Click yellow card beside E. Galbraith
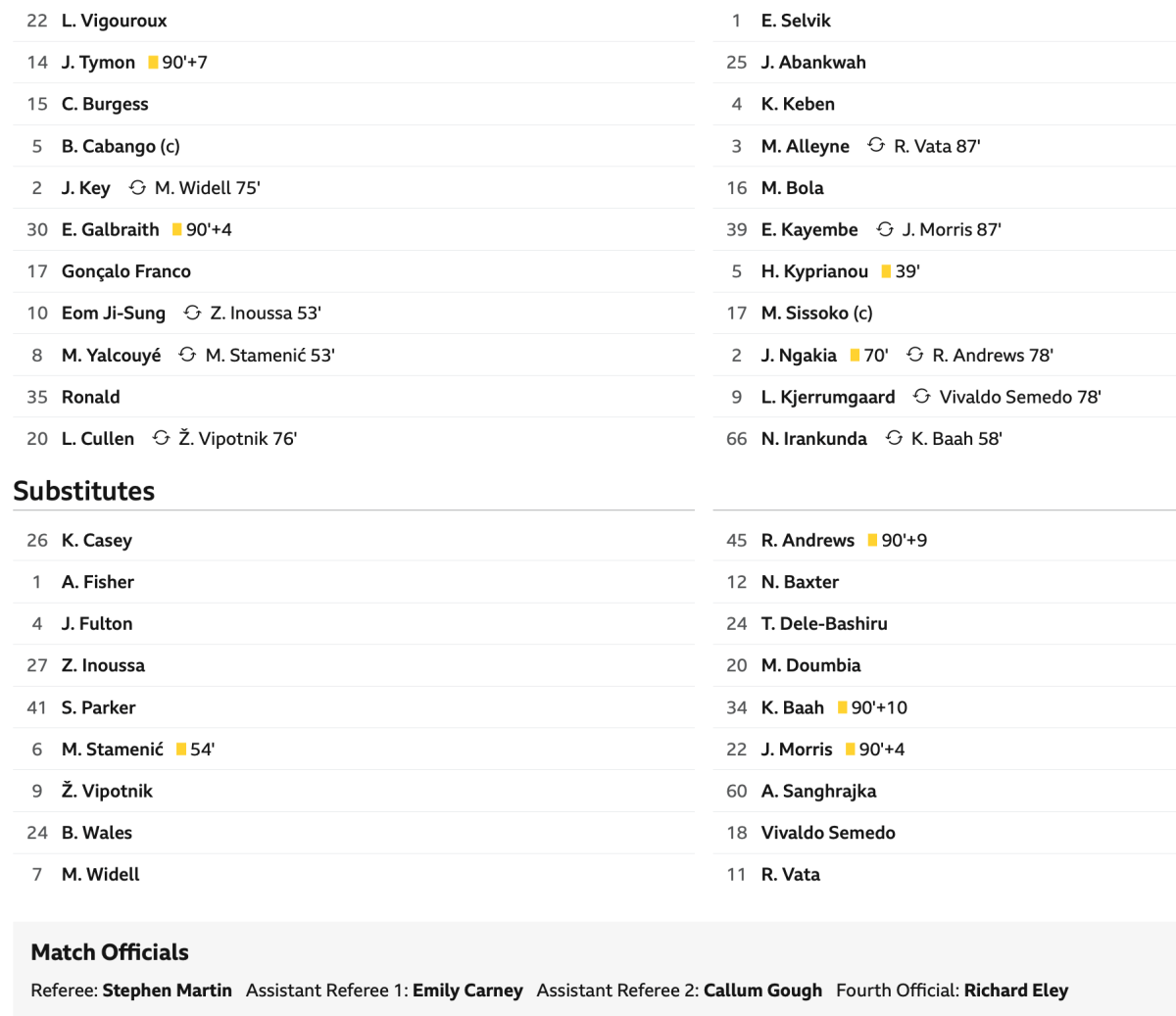Viewport: 1176px width, 1016px height. [176, 229]
